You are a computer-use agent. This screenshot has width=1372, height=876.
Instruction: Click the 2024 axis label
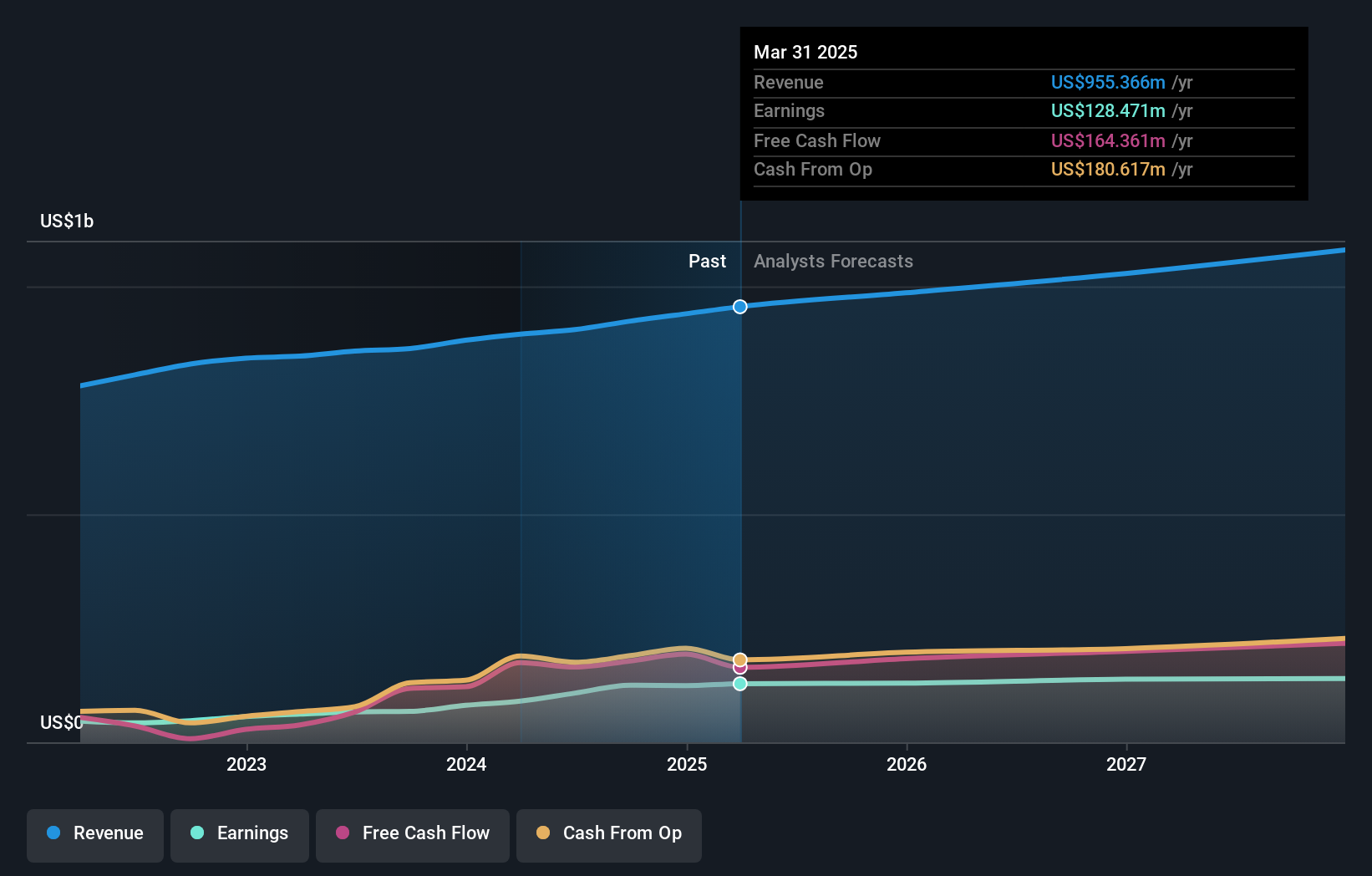point(466,764)
